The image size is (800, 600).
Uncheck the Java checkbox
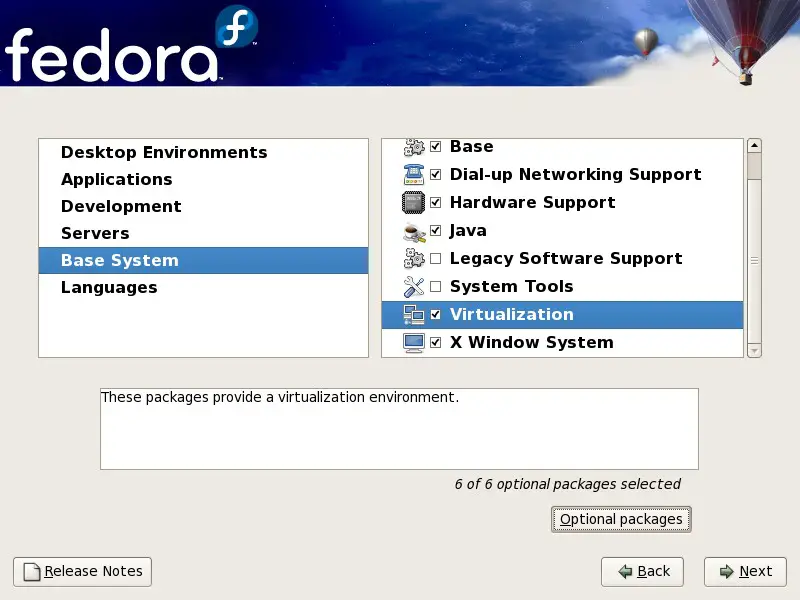click(x=436, y=230)
